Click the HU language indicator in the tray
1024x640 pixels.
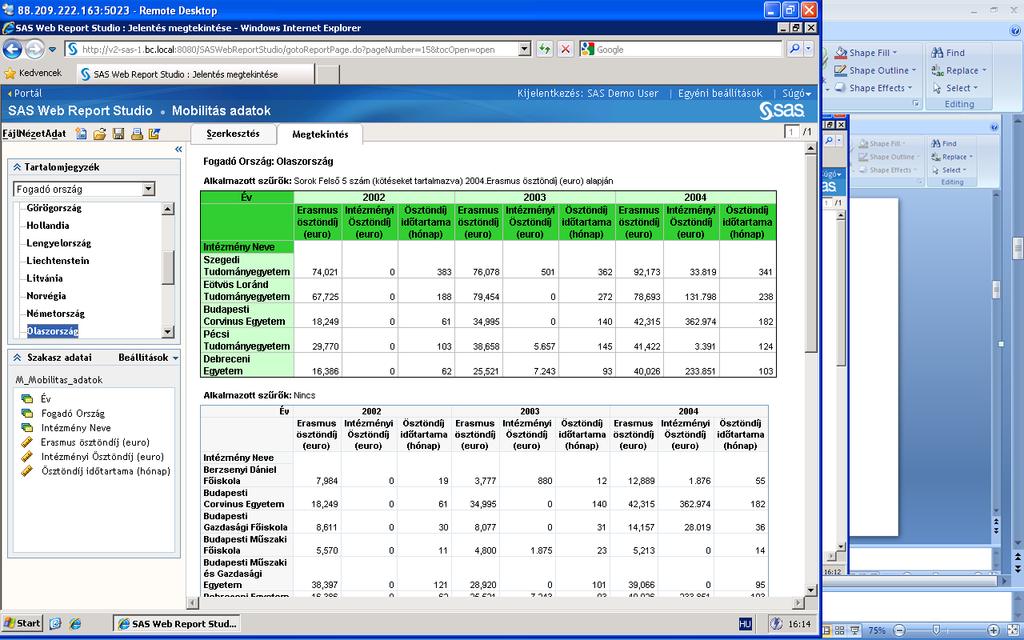pyautogui.click(x=745, y=624)
